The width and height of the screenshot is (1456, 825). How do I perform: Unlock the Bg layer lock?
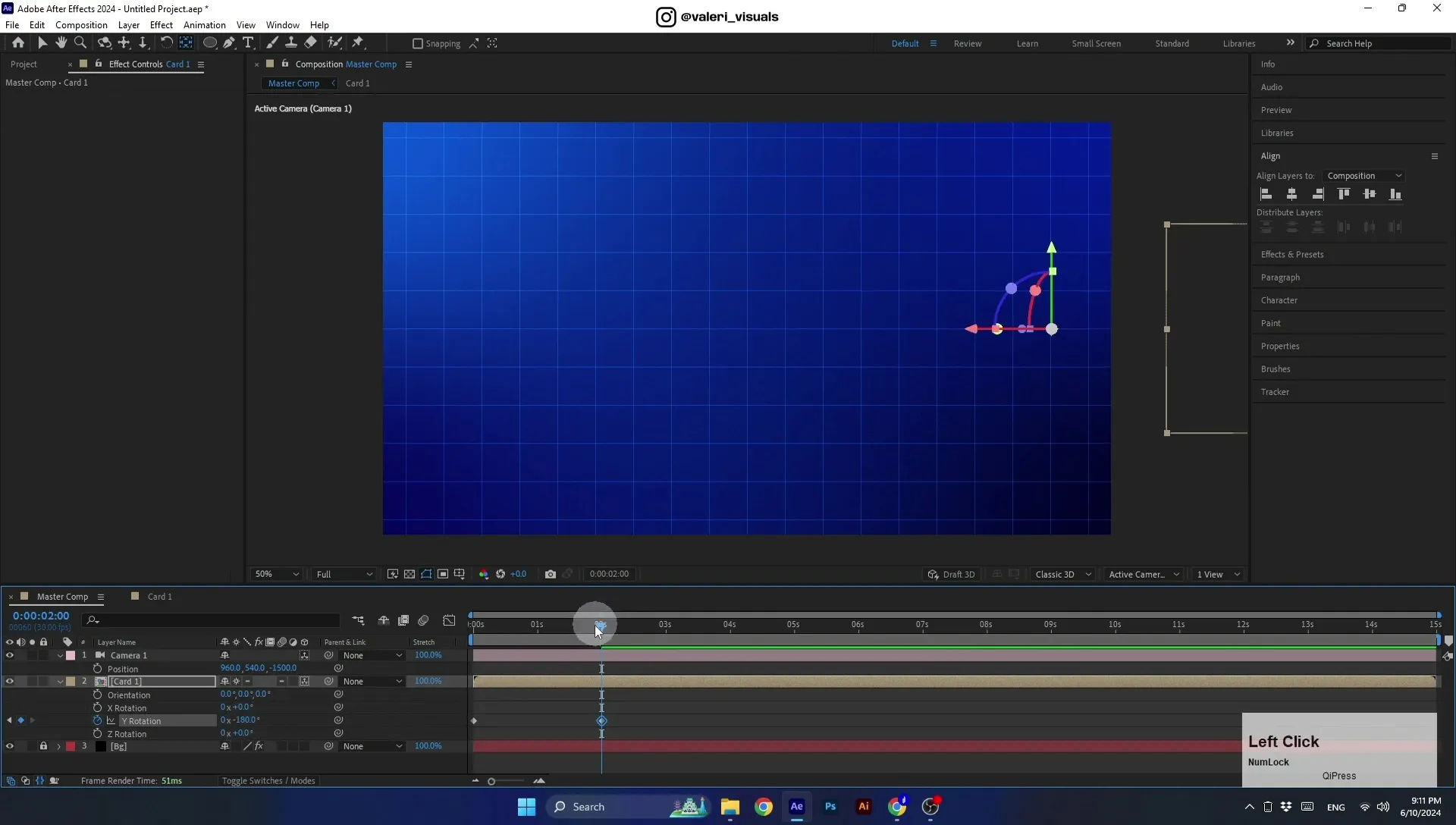[43, 746]
